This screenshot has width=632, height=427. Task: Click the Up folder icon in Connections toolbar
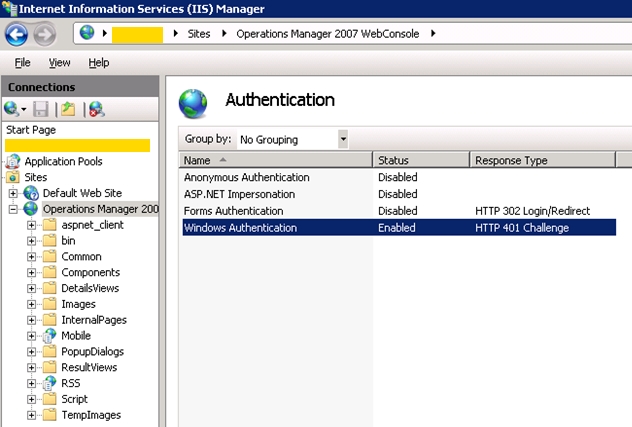68,109
